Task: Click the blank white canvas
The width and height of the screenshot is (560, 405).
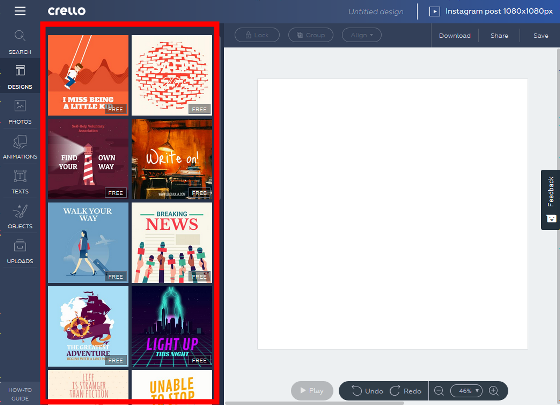Action: 392,214
